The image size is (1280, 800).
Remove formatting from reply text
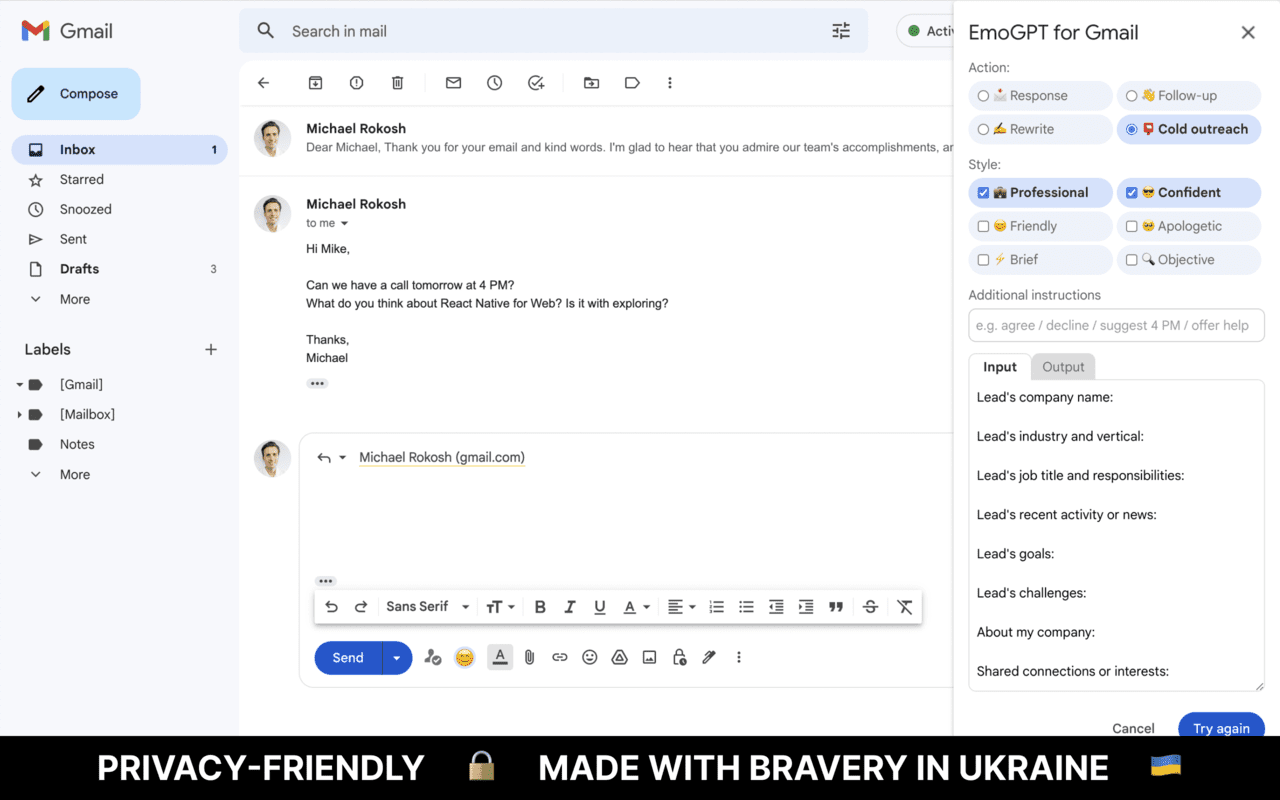click(905, 607)
